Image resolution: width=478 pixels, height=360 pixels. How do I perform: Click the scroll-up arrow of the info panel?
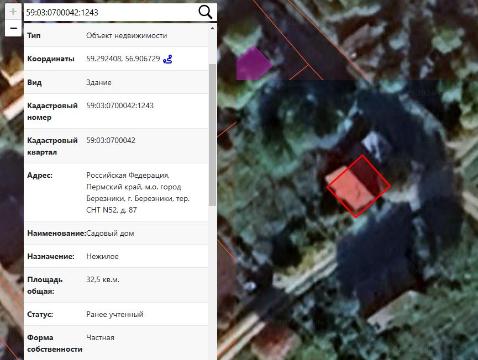[x=212, y=29]
